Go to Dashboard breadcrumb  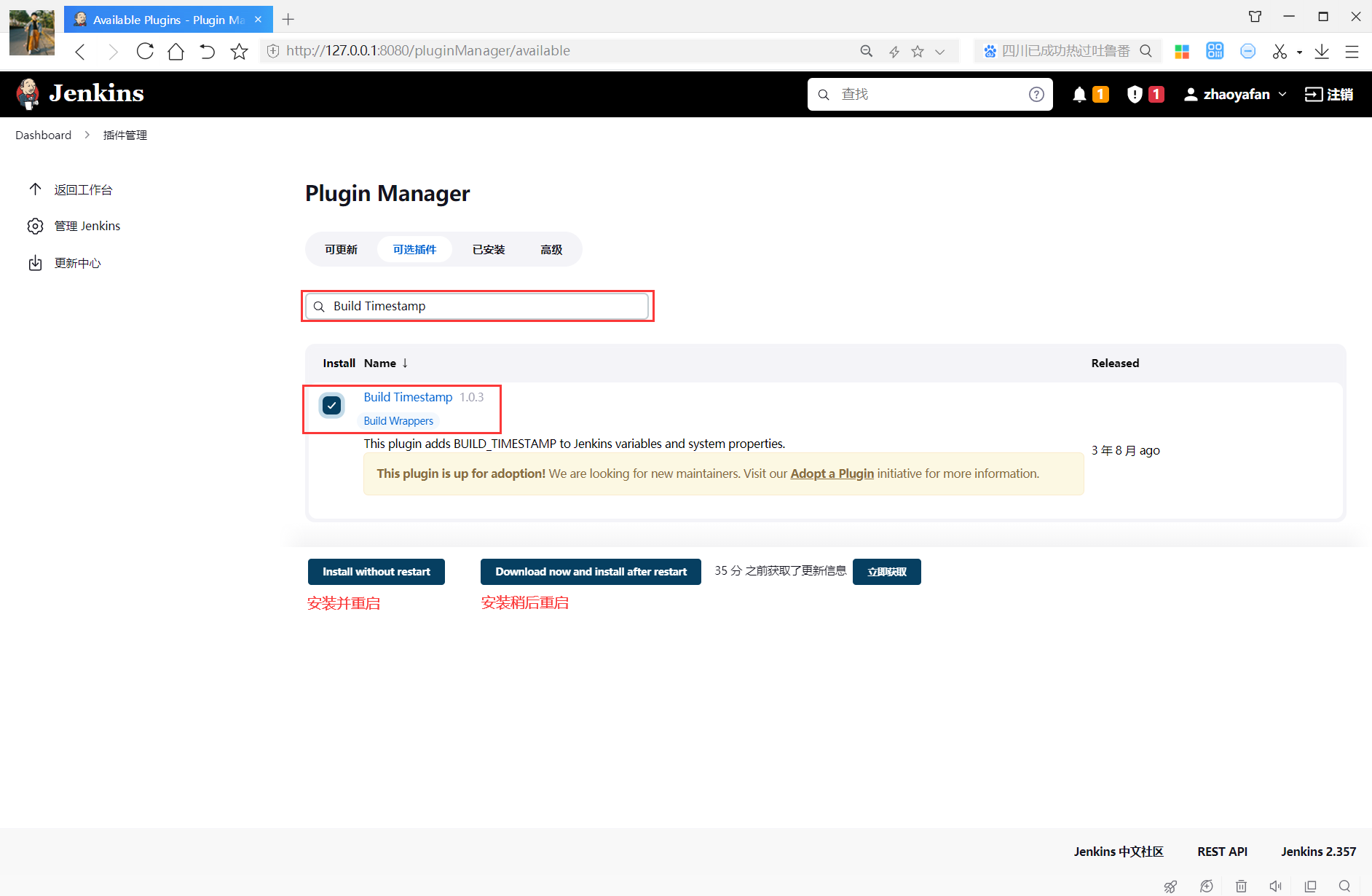(44, 135)
